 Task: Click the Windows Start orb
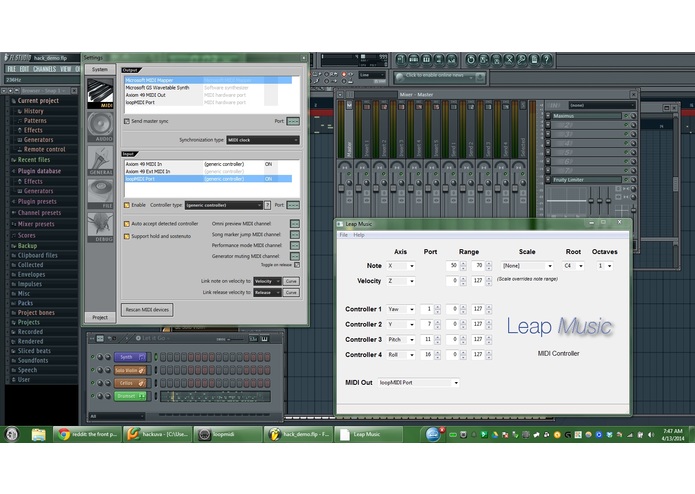[12, 434]
